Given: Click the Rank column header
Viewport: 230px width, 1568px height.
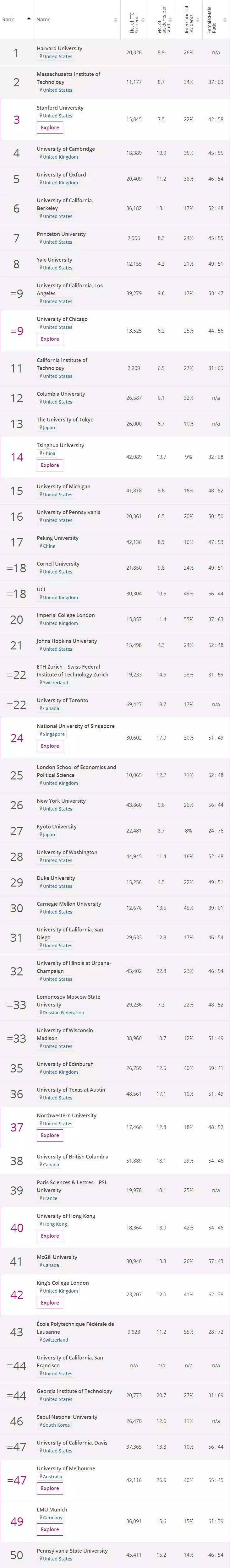Looking at the screenshot, I should [x=8, y=19].
